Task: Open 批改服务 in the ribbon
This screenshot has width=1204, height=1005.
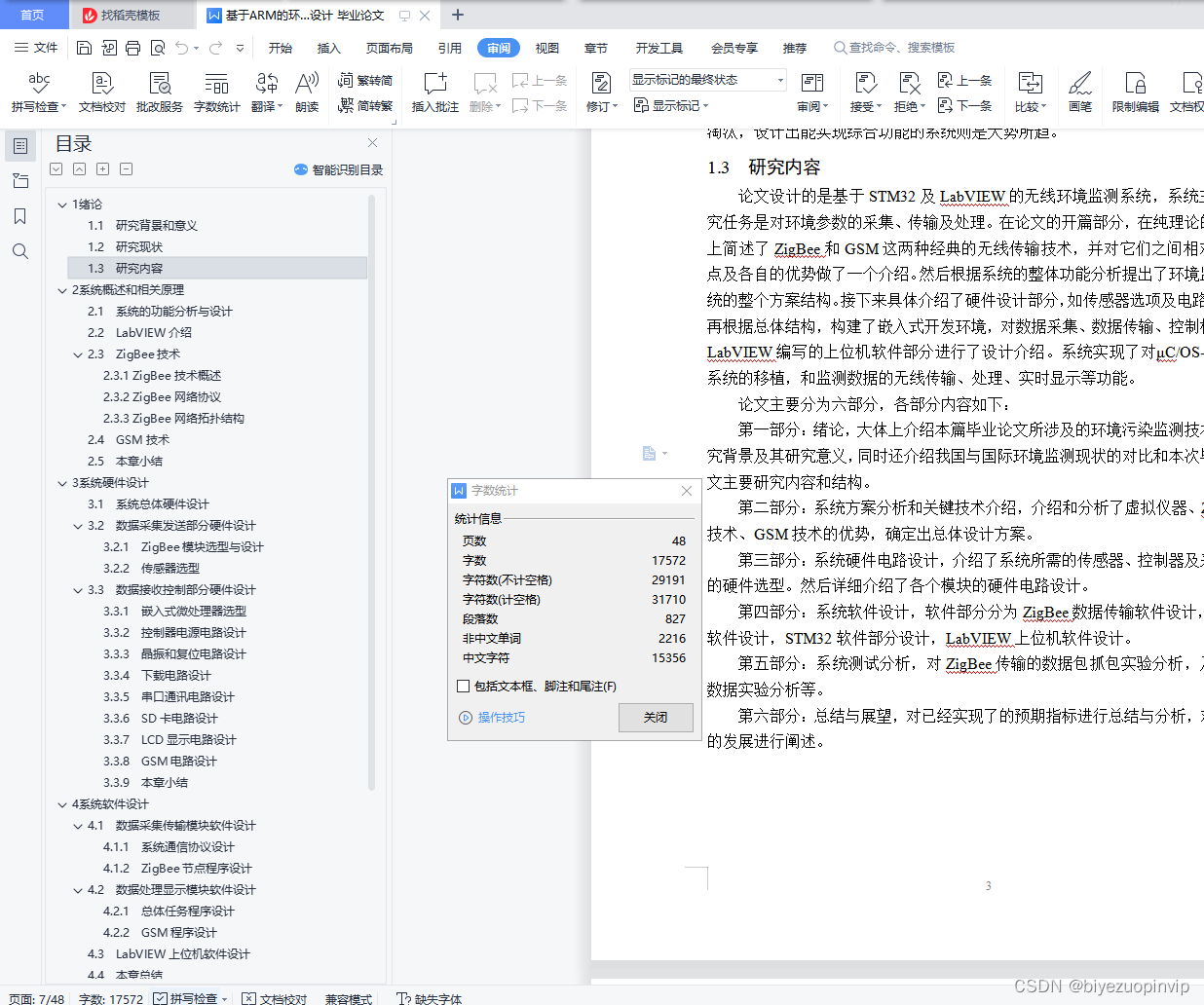Action: 160,93
